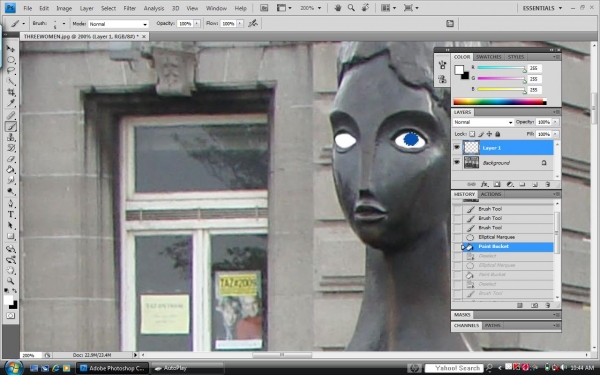Create new snapshot in History panel
Viewport: 600px width, 375px height.
535,305
